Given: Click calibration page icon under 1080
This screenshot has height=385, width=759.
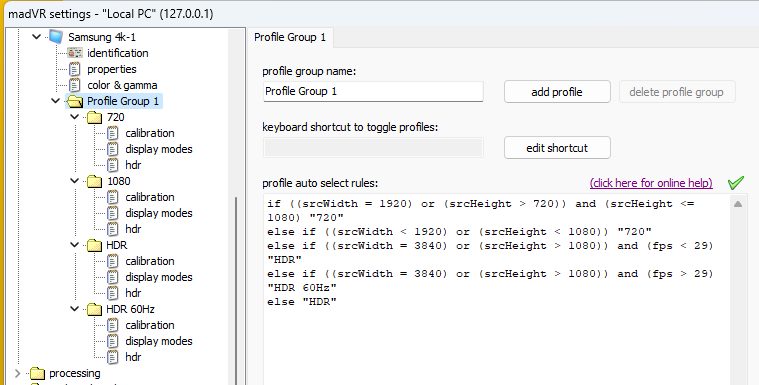Looking at the screenshot, I should (x=112, y=197).
